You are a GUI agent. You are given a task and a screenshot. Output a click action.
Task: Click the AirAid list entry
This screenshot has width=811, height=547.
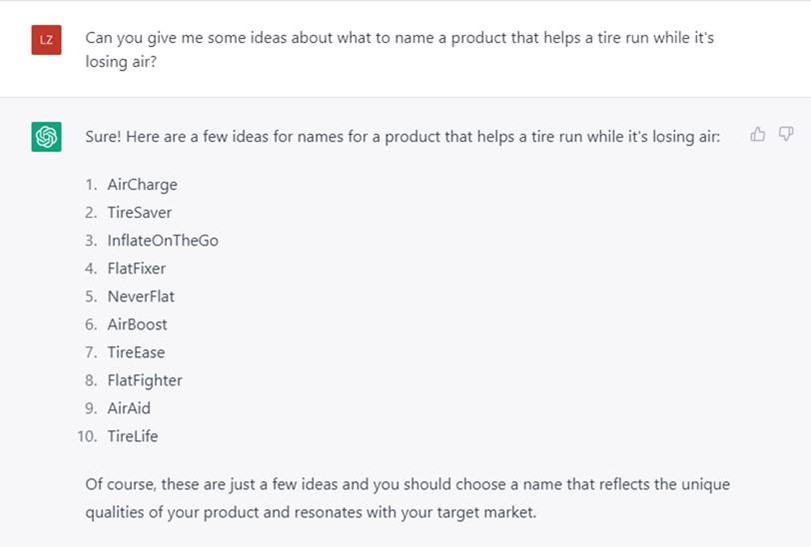[x=129, y=408]
